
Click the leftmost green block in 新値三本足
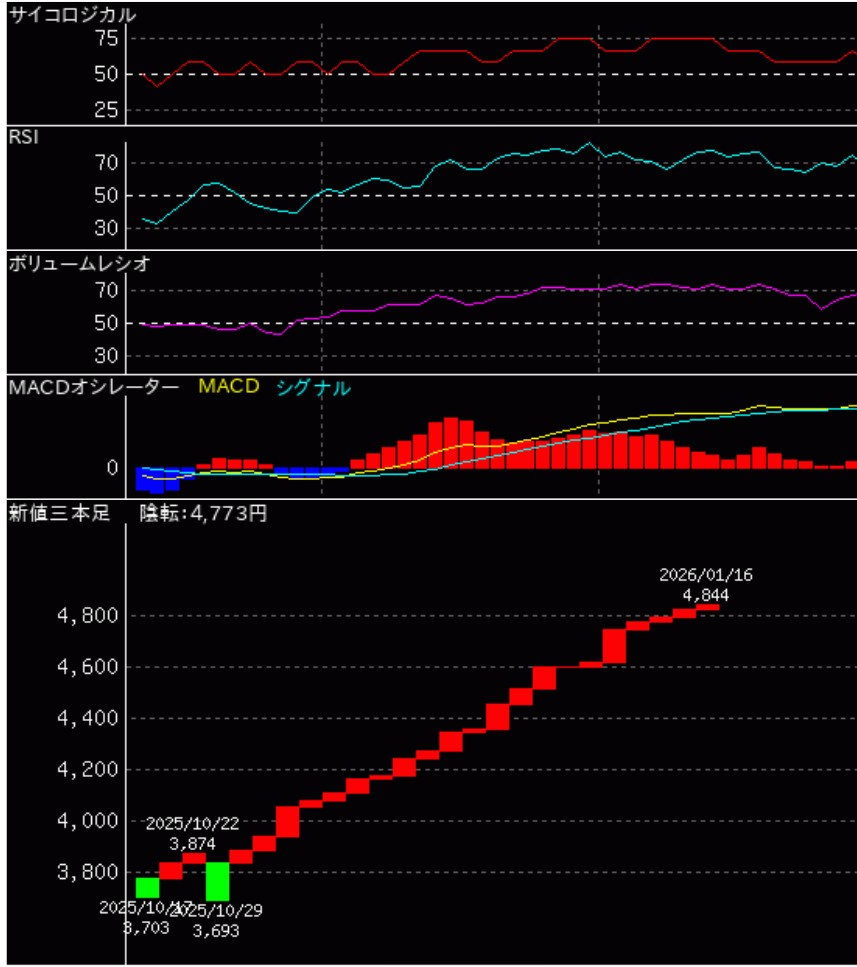pyautogui.click(x=147, y=887)
